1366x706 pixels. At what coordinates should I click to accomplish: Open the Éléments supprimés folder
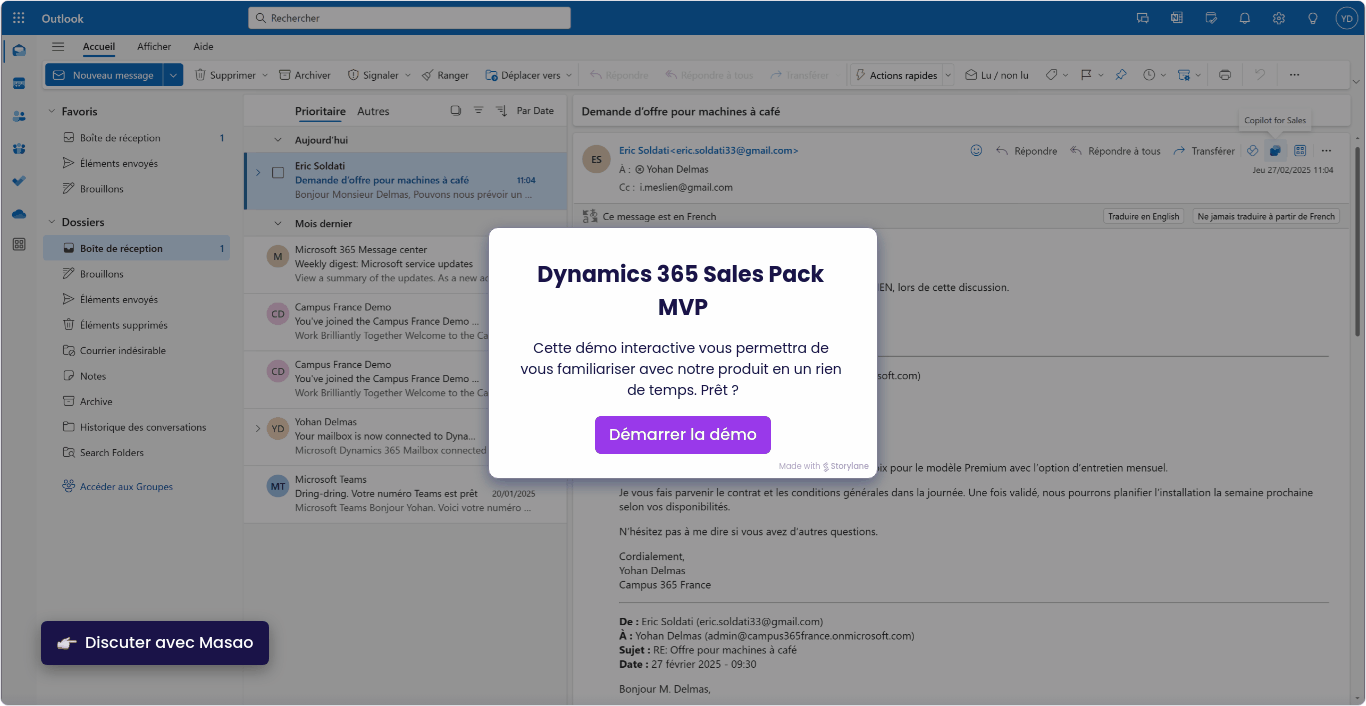[124, 325]
